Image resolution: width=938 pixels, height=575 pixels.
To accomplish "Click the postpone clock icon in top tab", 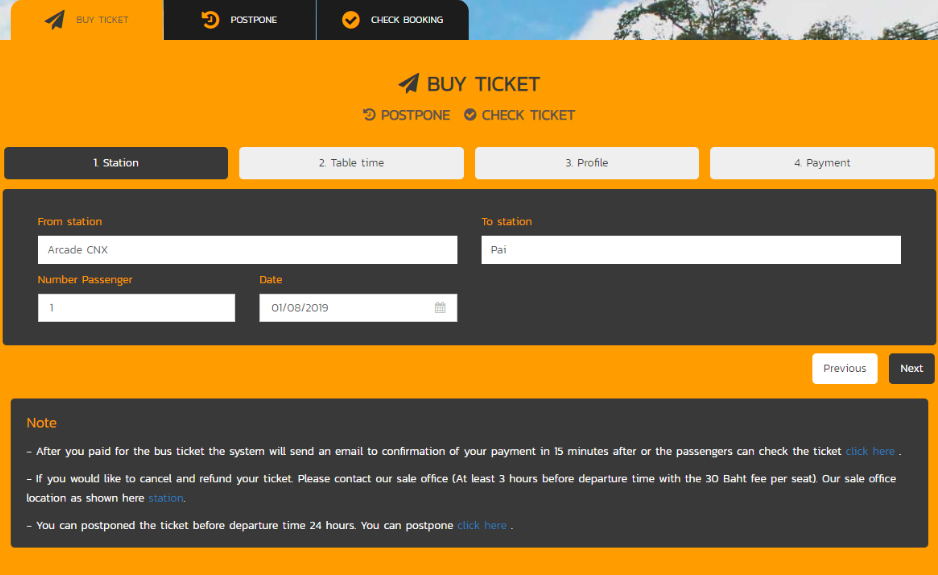I will point(210,20).
